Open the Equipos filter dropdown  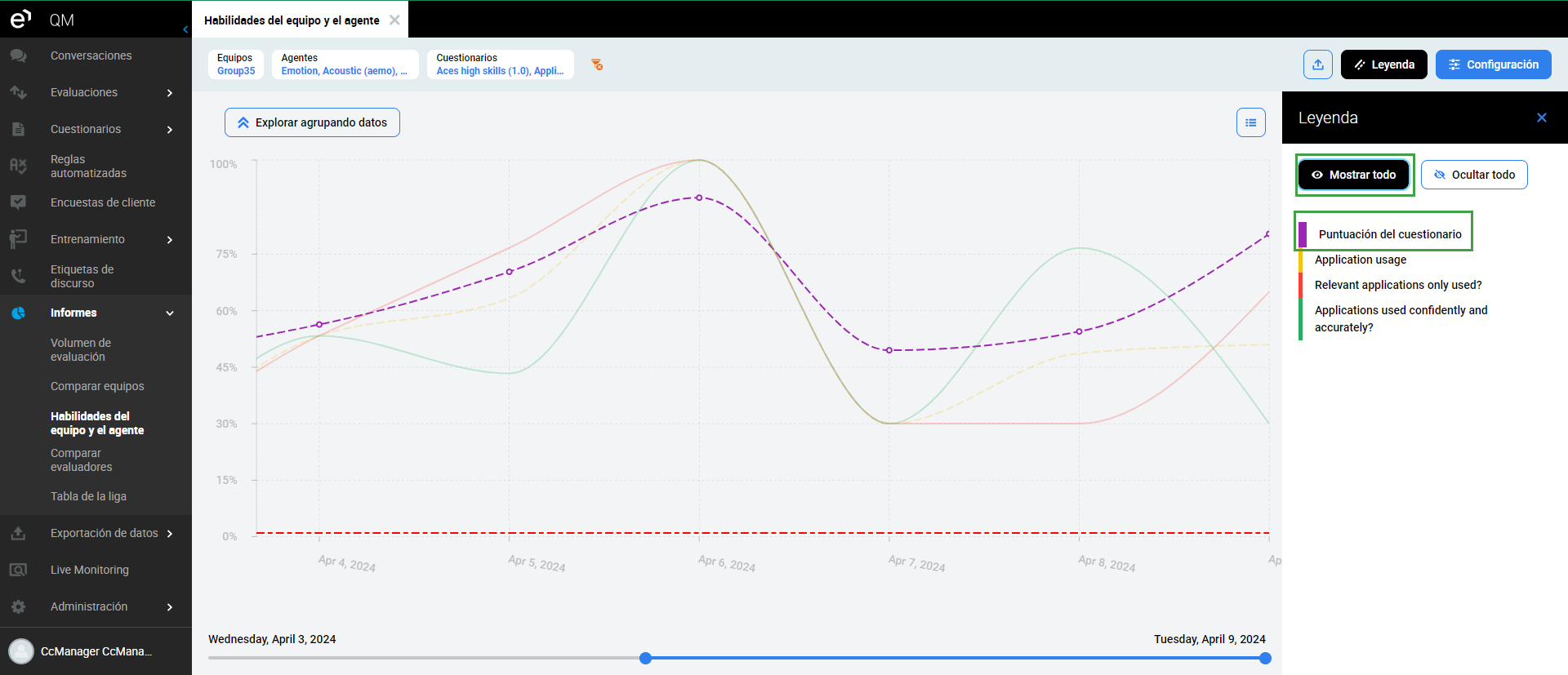236,64
